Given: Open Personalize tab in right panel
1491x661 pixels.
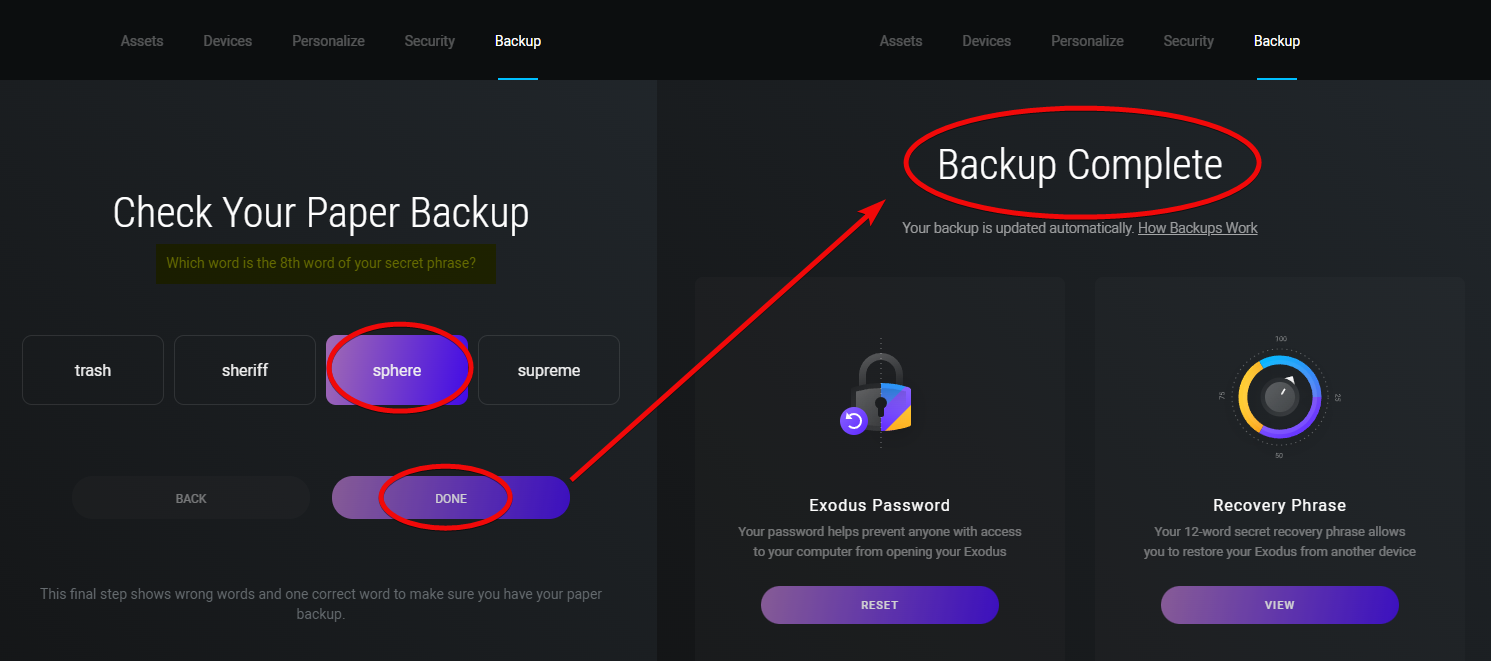Looking at the screenshot, I should click(x=1087, y=41).
